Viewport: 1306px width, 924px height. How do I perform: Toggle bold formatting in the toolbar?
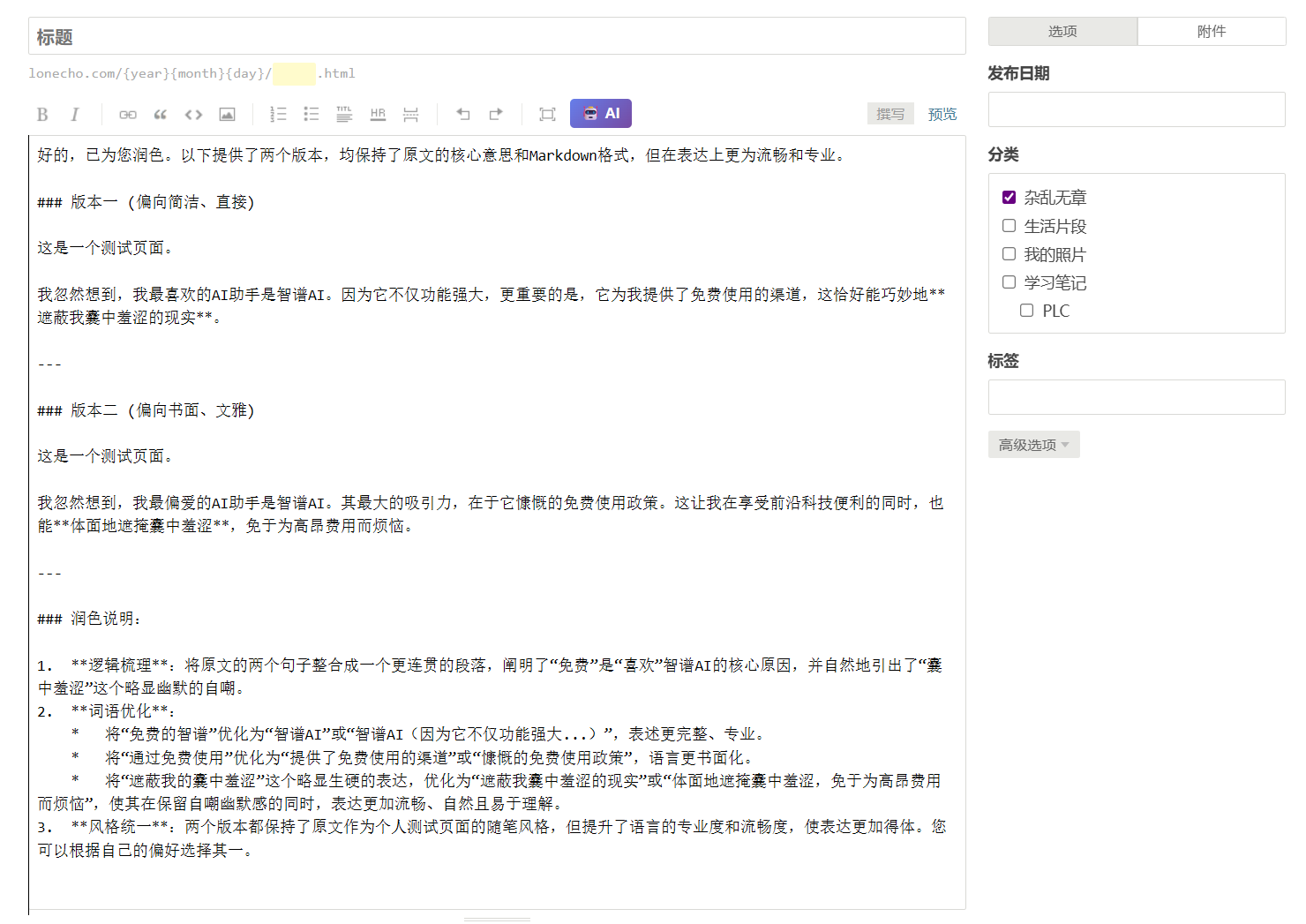click(41, 115)
